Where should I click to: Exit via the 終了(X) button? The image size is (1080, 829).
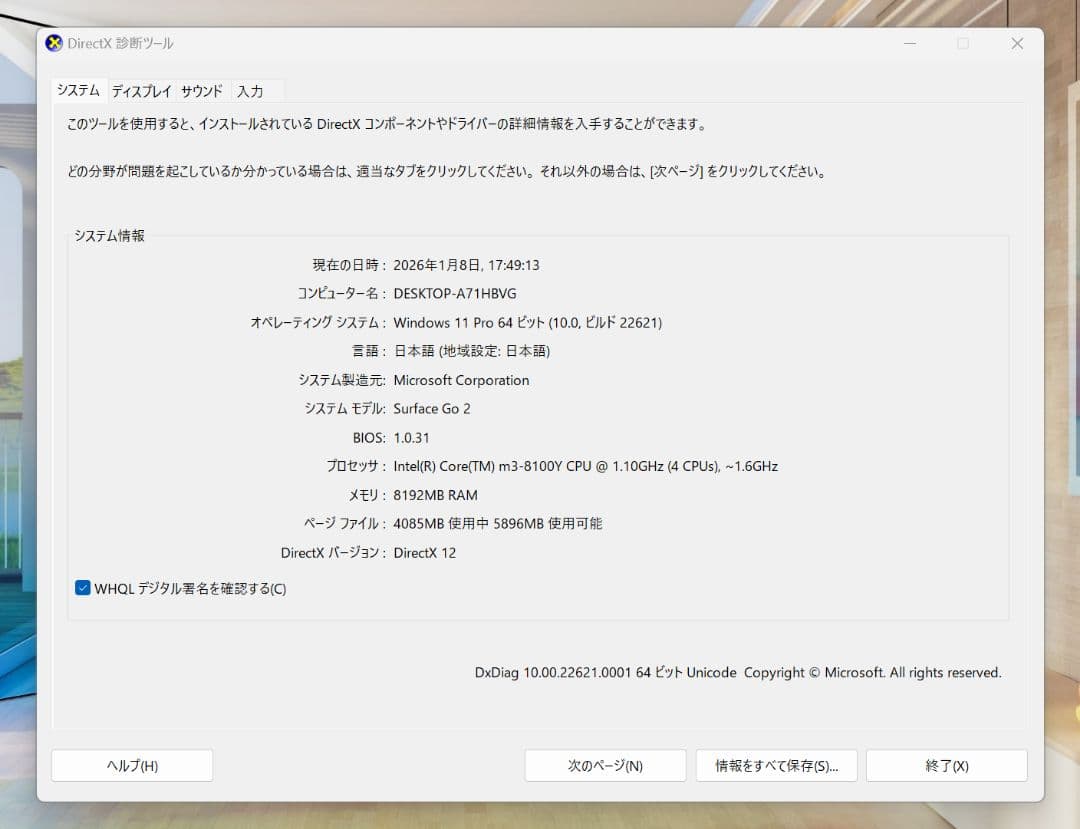[x=946, y=765]
